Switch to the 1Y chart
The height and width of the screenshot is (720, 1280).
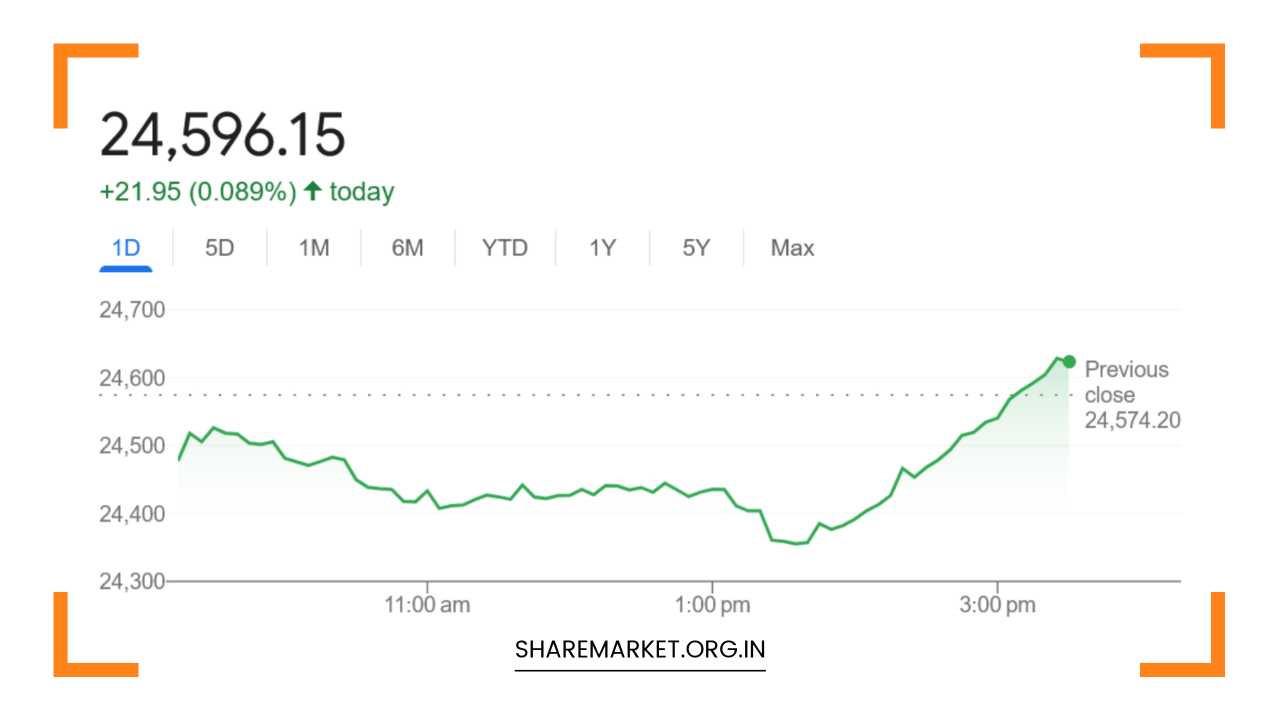tap(601, 247)
